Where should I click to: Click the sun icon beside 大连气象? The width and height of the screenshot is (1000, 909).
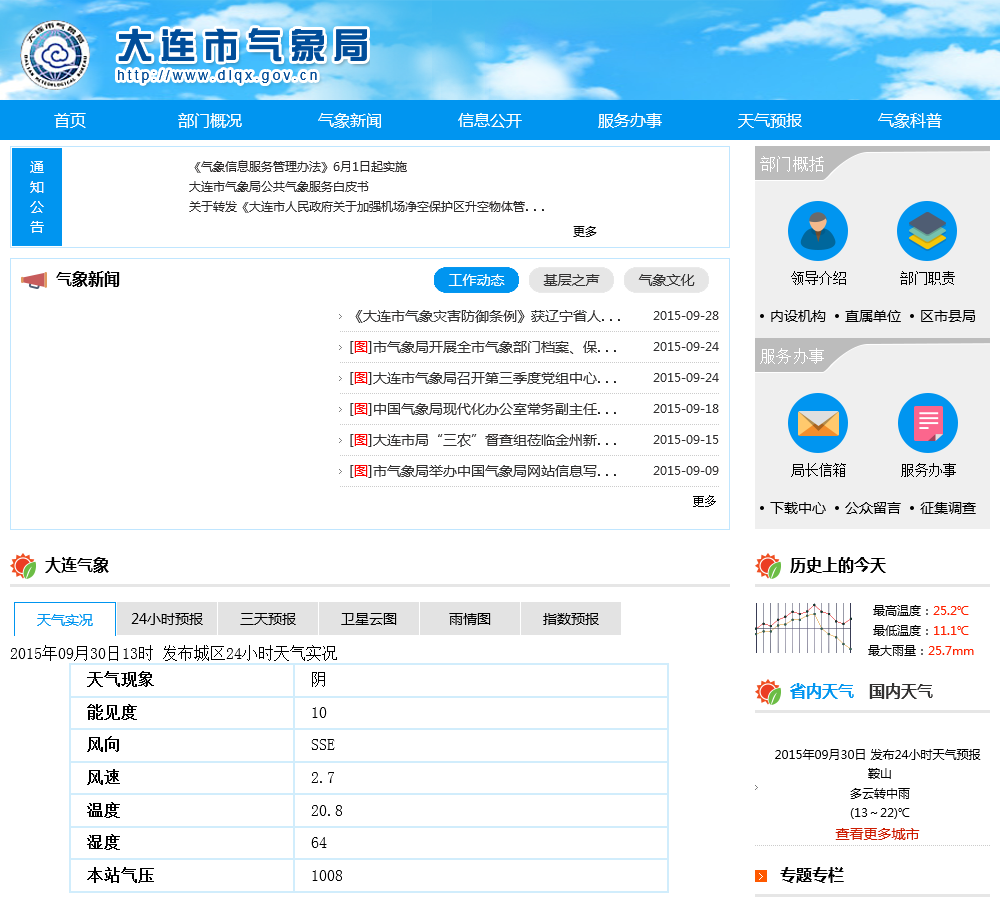(23, 566)
